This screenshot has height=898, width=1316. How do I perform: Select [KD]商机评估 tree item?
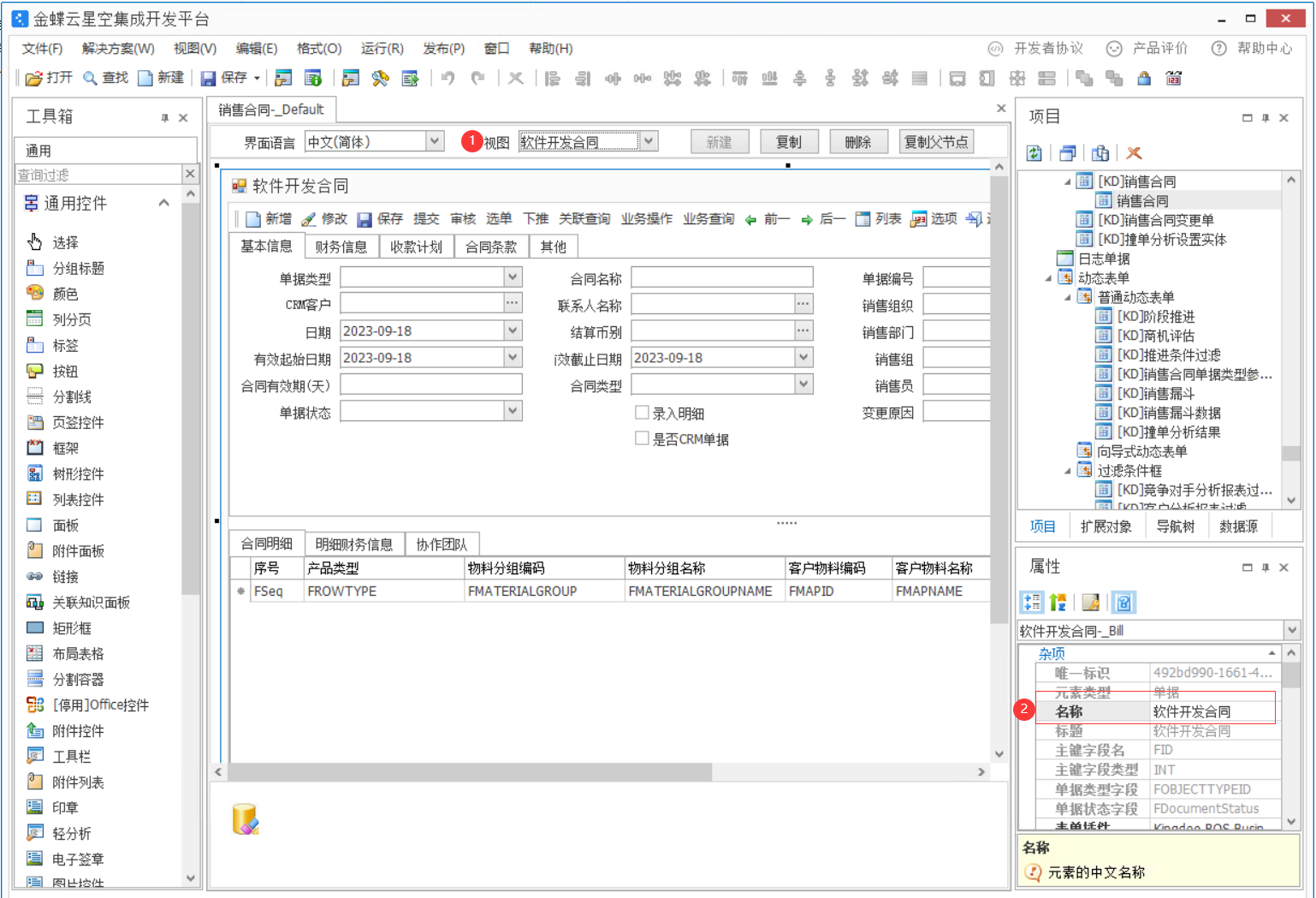click(1155, 336)
